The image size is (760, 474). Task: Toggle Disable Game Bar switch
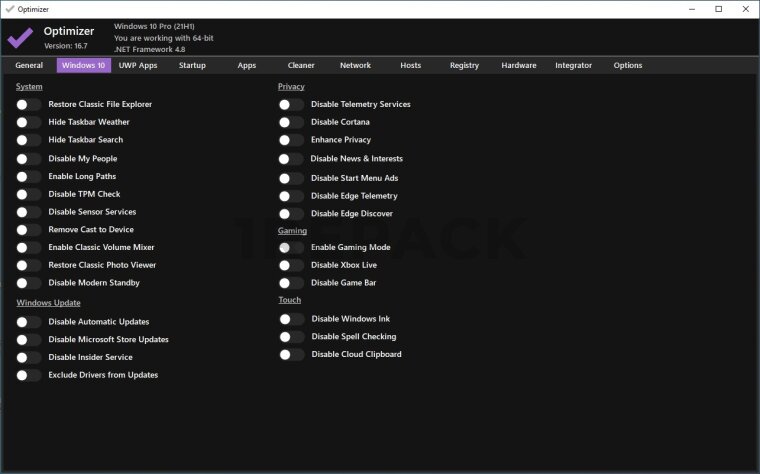[x=291, y=283]
